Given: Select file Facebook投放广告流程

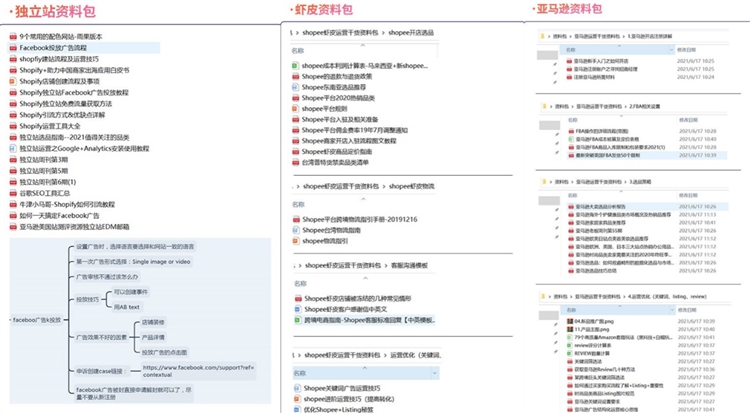Looking at the screenshot, I should pyautogui.click(x=53, y=48).
